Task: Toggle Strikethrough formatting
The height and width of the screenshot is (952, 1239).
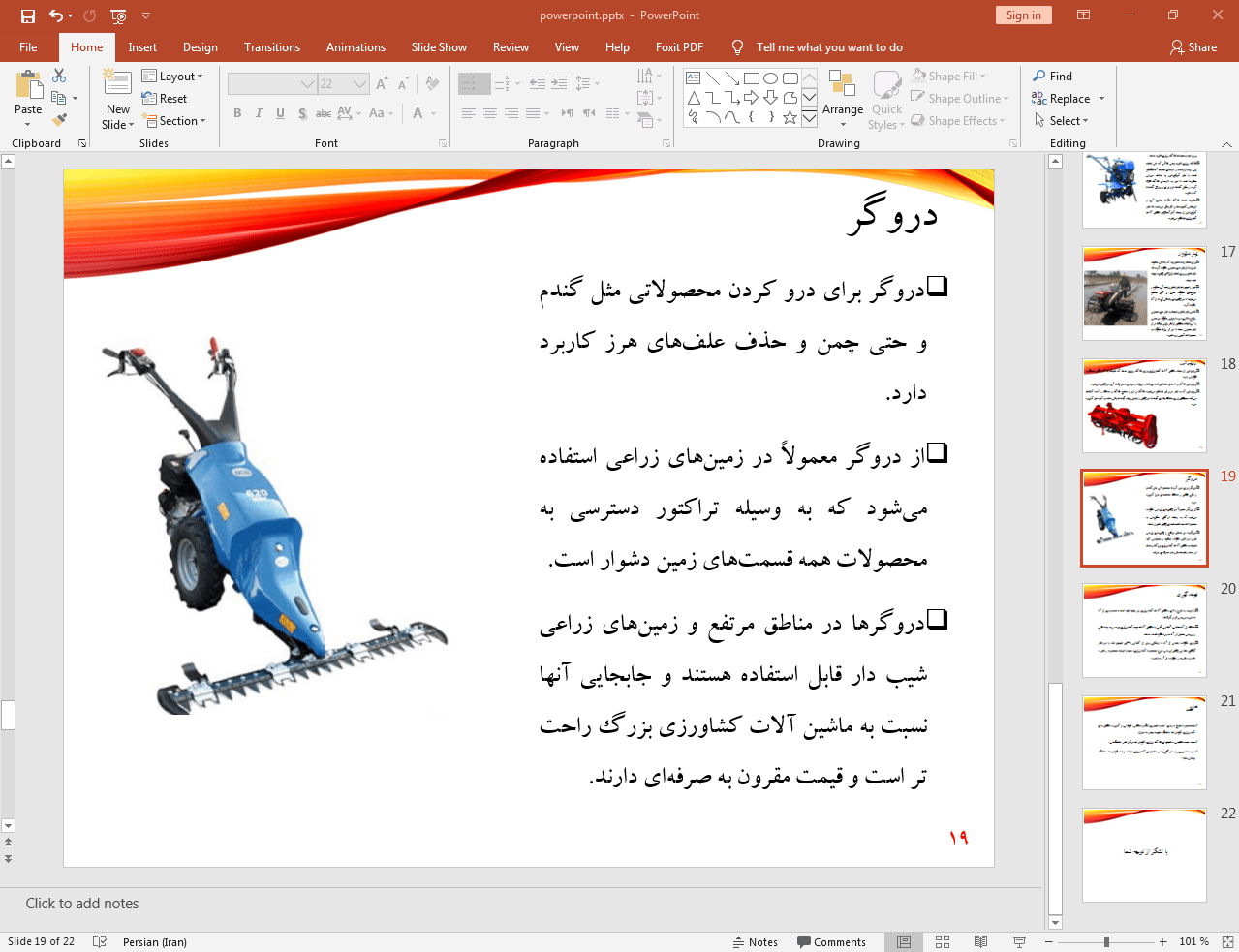Action: point(324,113)
